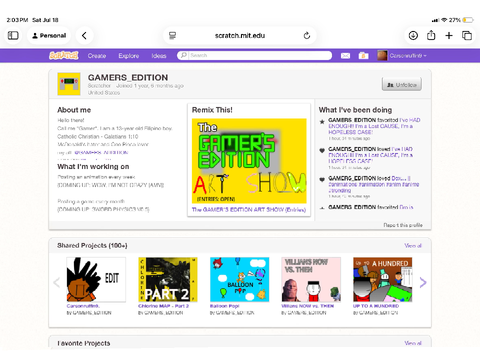Tap the Share icon in Safari toolbar
The image size is (480, 360).
coord(431,35)
